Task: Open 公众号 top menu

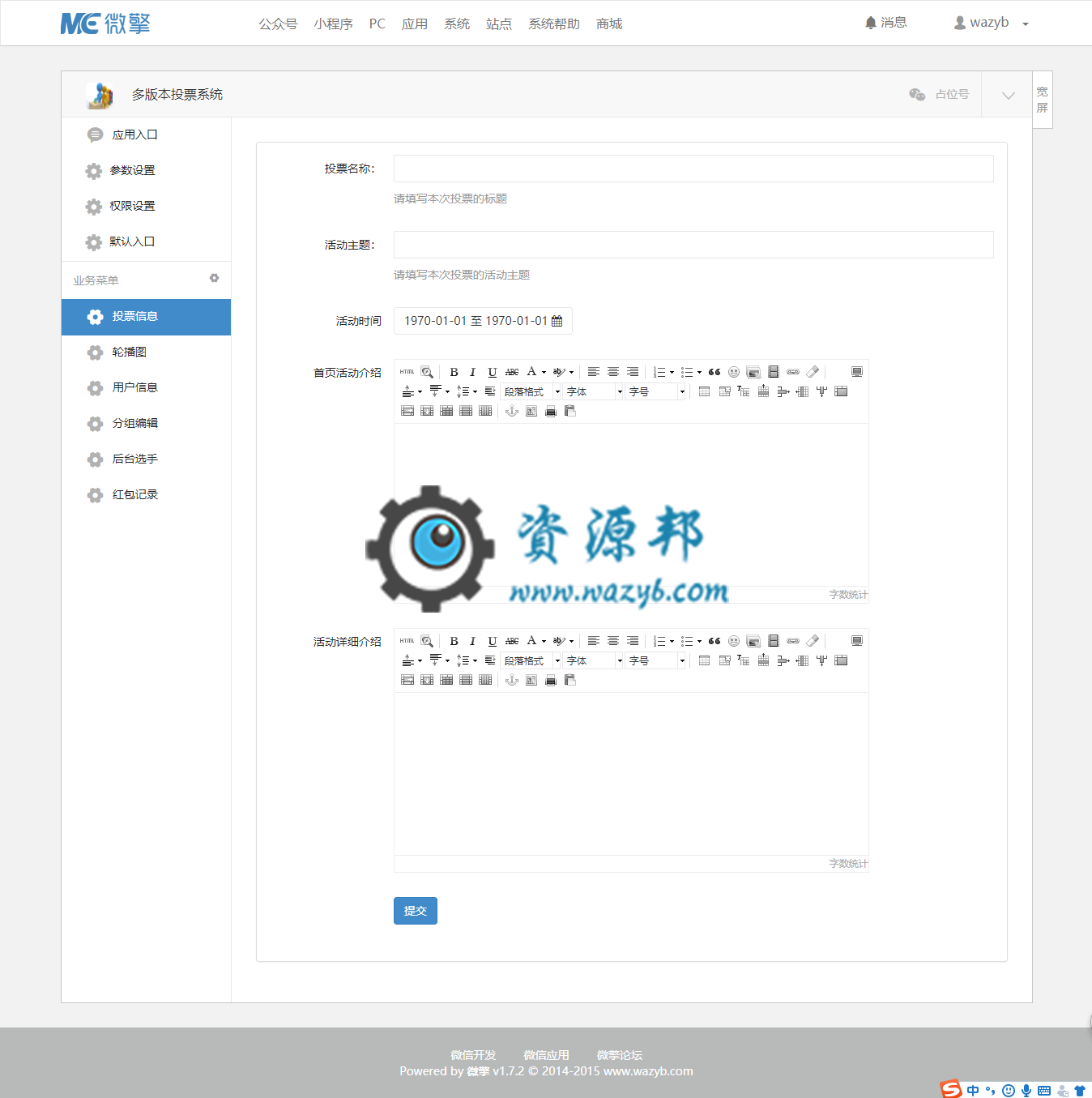Action: click(278, 23)
